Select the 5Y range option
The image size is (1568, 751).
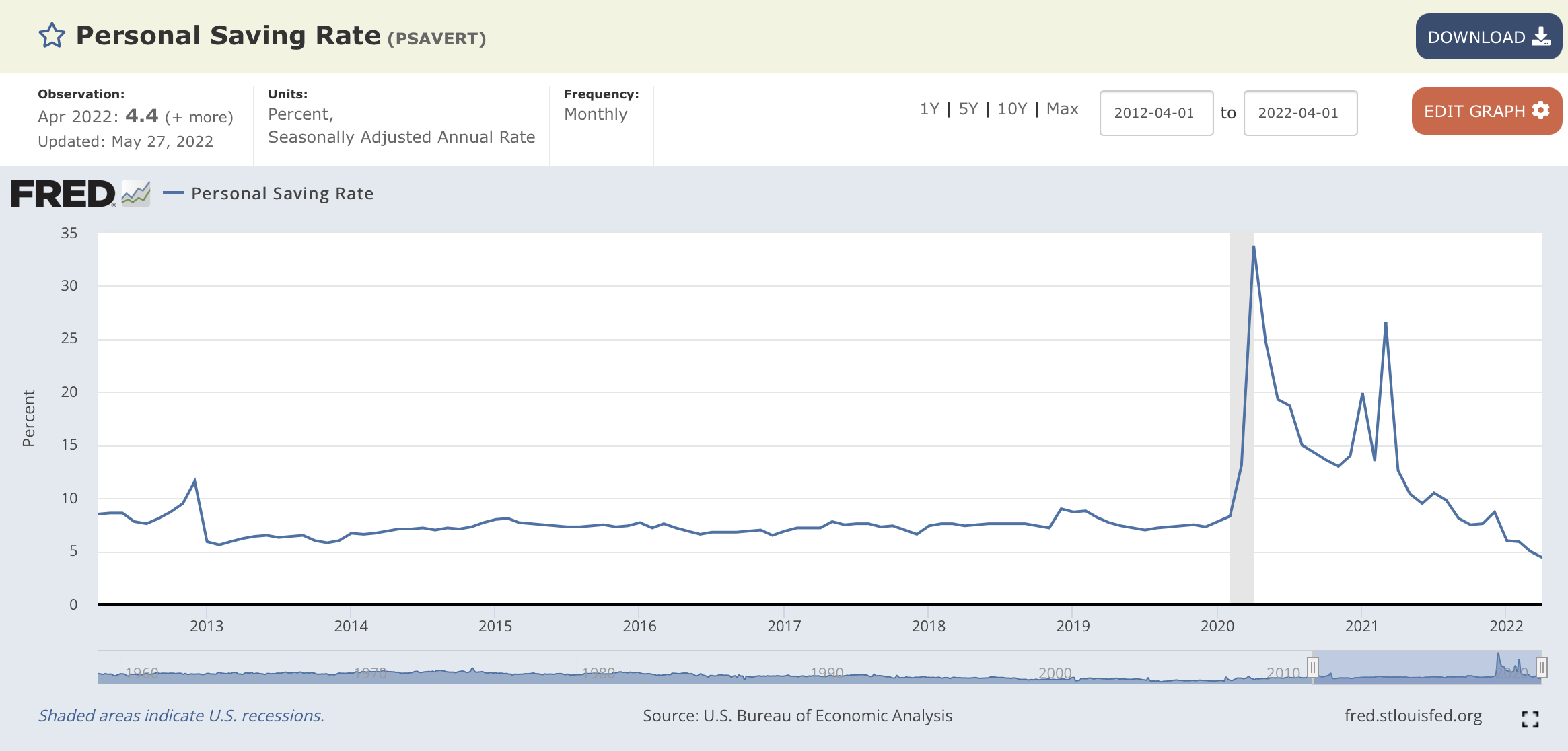(x=968, y=109)
